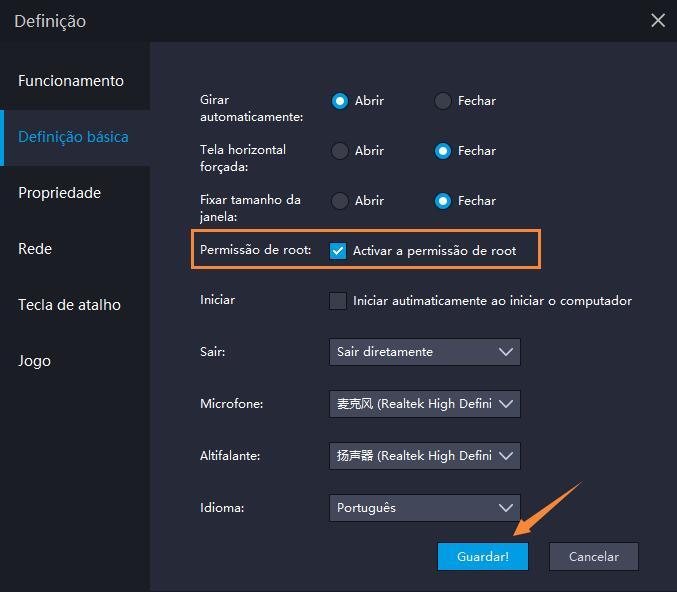Select Fechar for Fixar tamanho da janela
The height and width of the screenshot is (592, 677).
443,201
